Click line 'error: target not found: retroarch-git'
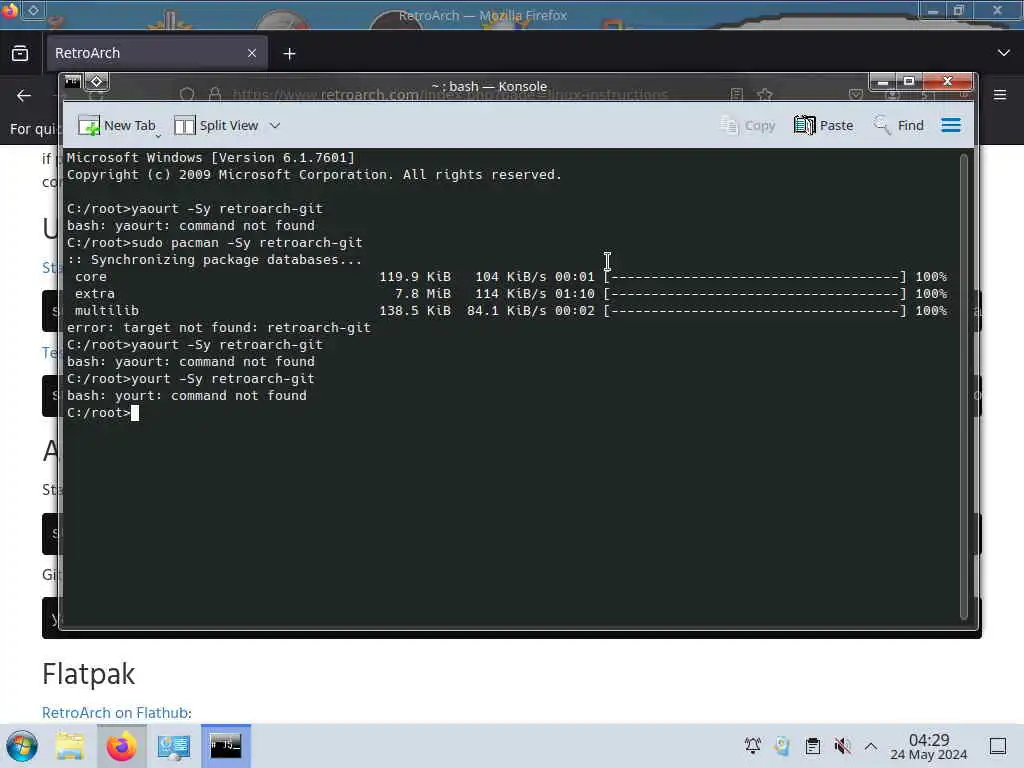Viewport: 1024px width, 768px height. pyautogui.click(x=219, y=328)
